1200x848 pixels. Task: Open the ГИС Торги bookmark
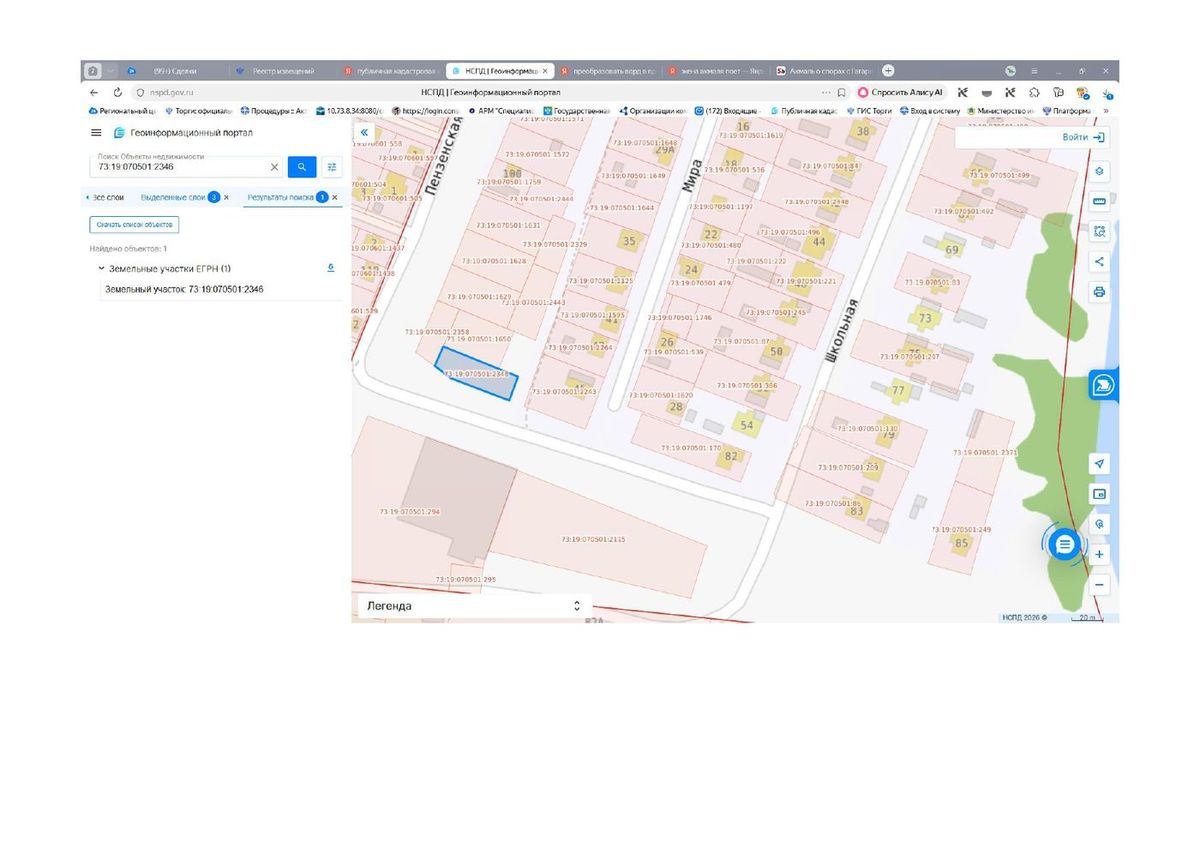(x=868, y=111)
